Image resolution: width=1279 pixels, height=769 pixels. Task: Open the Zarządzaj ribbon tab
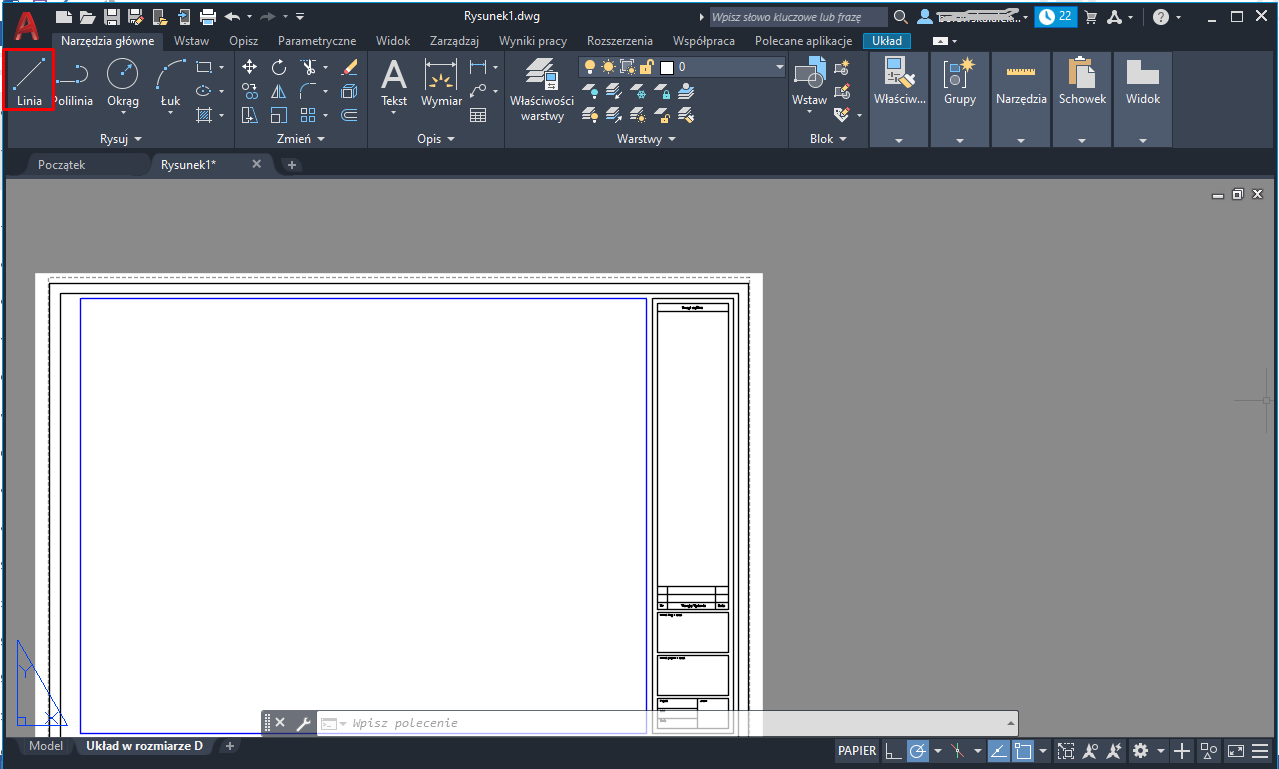coord(454,41)
